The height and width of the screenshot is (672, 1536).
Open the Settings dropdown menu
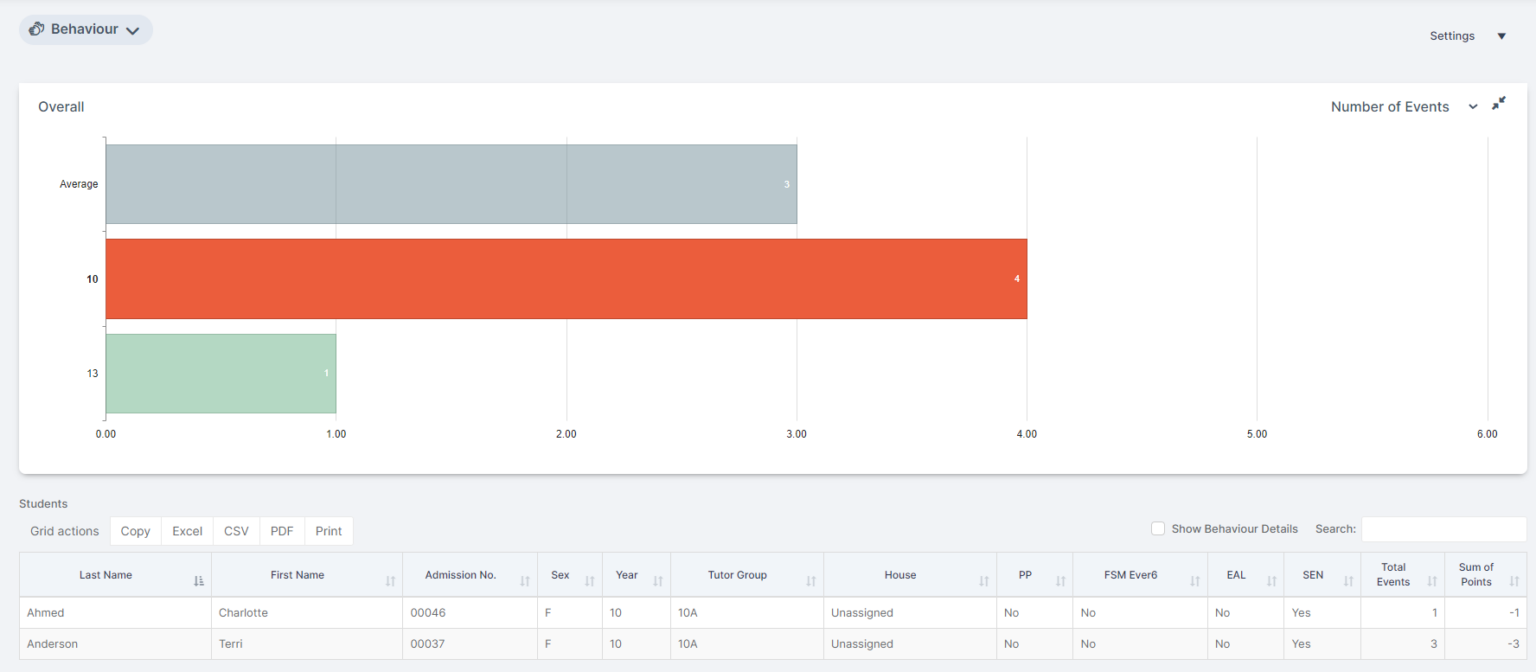click(x=1501, y=35)
